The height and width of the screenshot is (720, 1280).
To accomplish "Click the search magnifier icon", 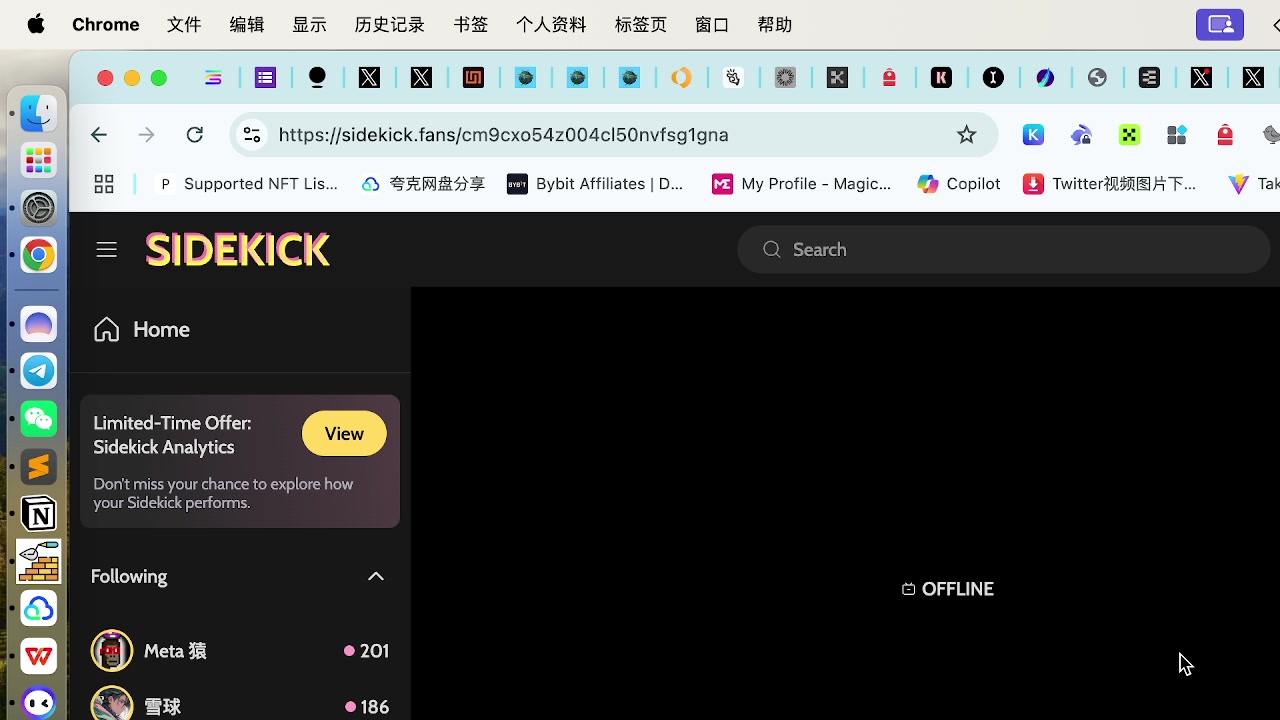I will pos(771,249).
